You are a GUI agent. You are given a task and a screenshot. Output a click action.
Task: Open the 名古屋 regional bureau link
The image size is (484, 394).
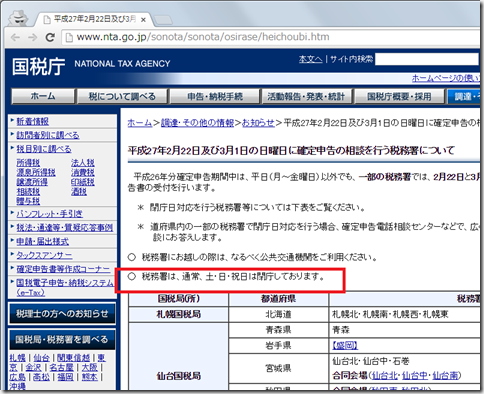61,368
